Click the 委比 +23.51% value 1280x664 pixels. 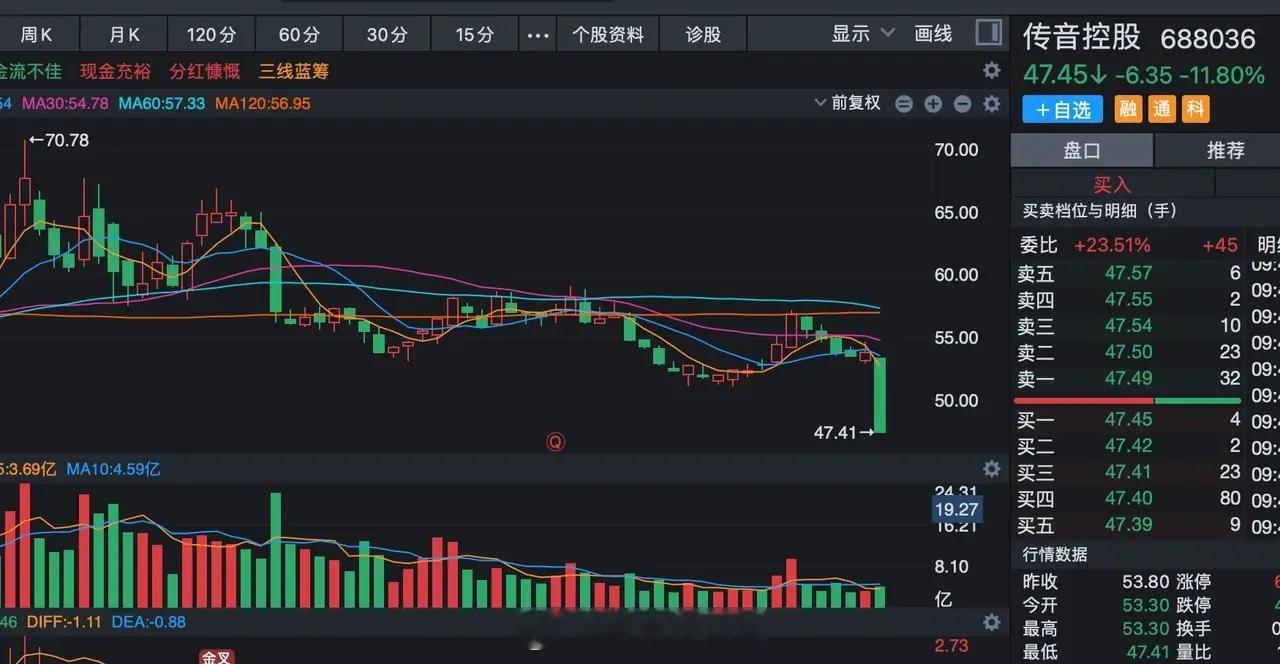[1112, 245]
